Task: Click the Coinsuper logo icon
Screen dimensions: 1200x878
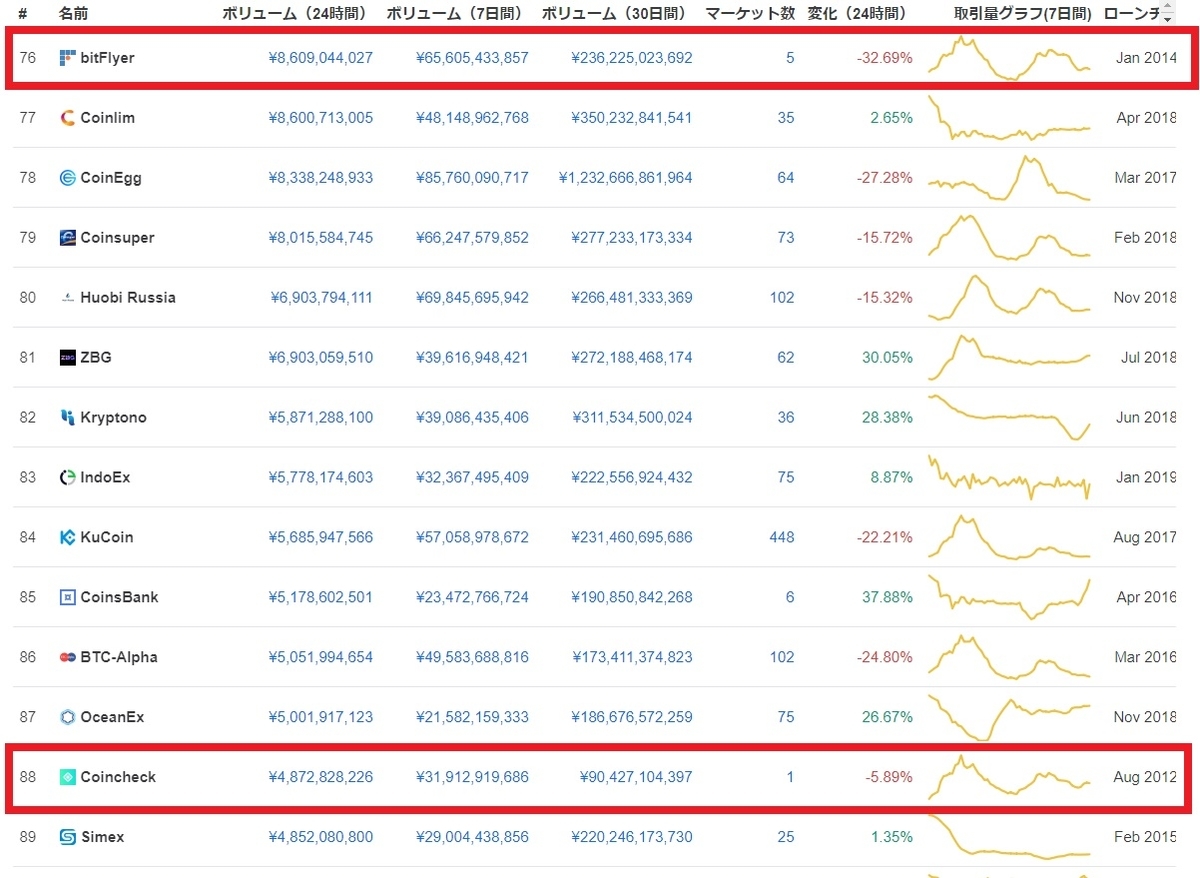Action: [68, 238]
